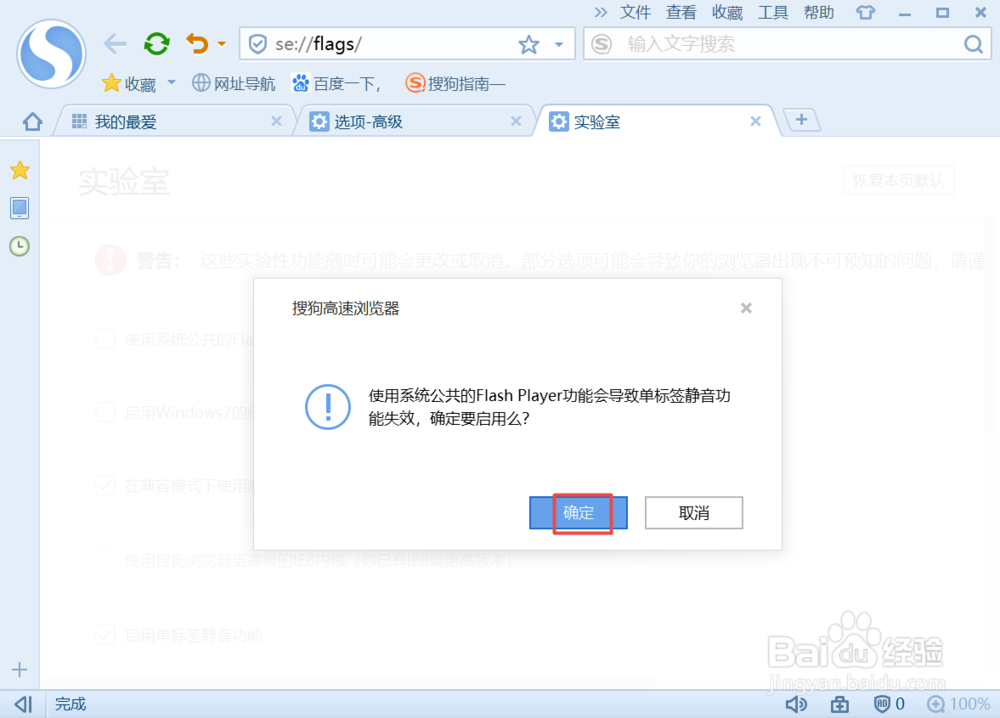Enable the 启用单标签静音功能 checkbox
This screenshot has width=1000, height=718.
coord(105,635)
